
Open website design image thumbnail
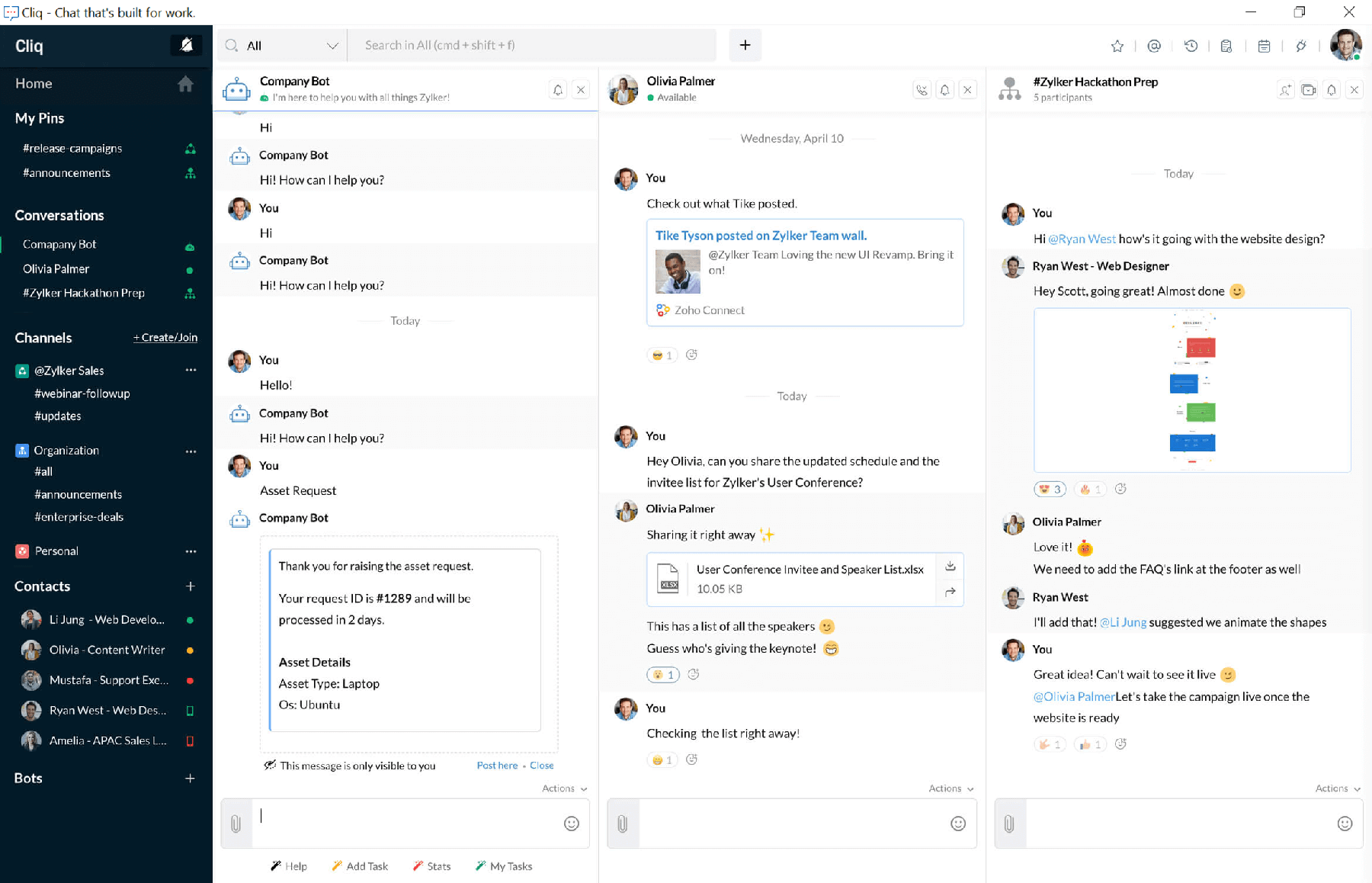[1192, 390]
